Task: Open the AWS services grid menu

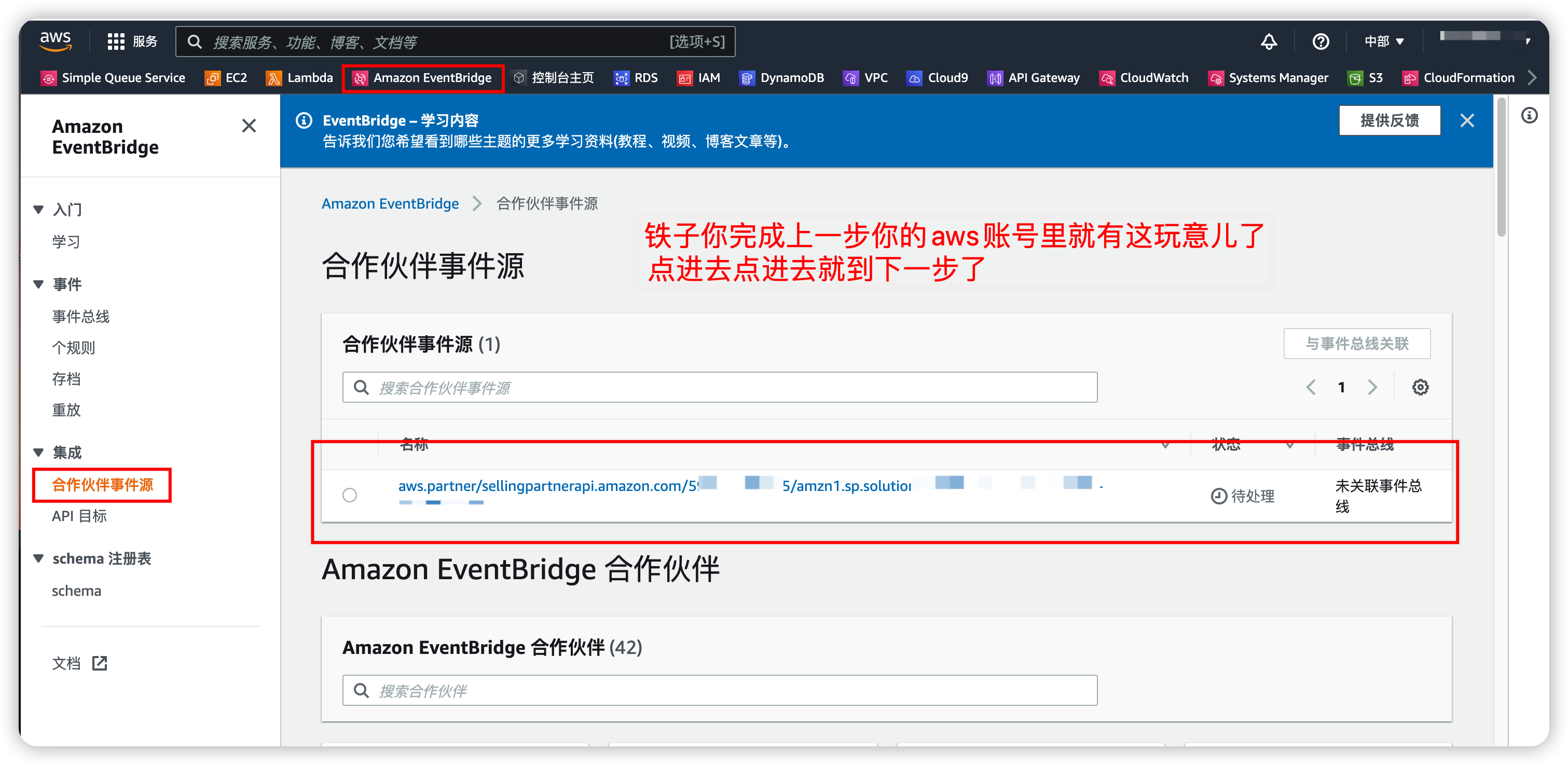Action: [x=116, y=42]
